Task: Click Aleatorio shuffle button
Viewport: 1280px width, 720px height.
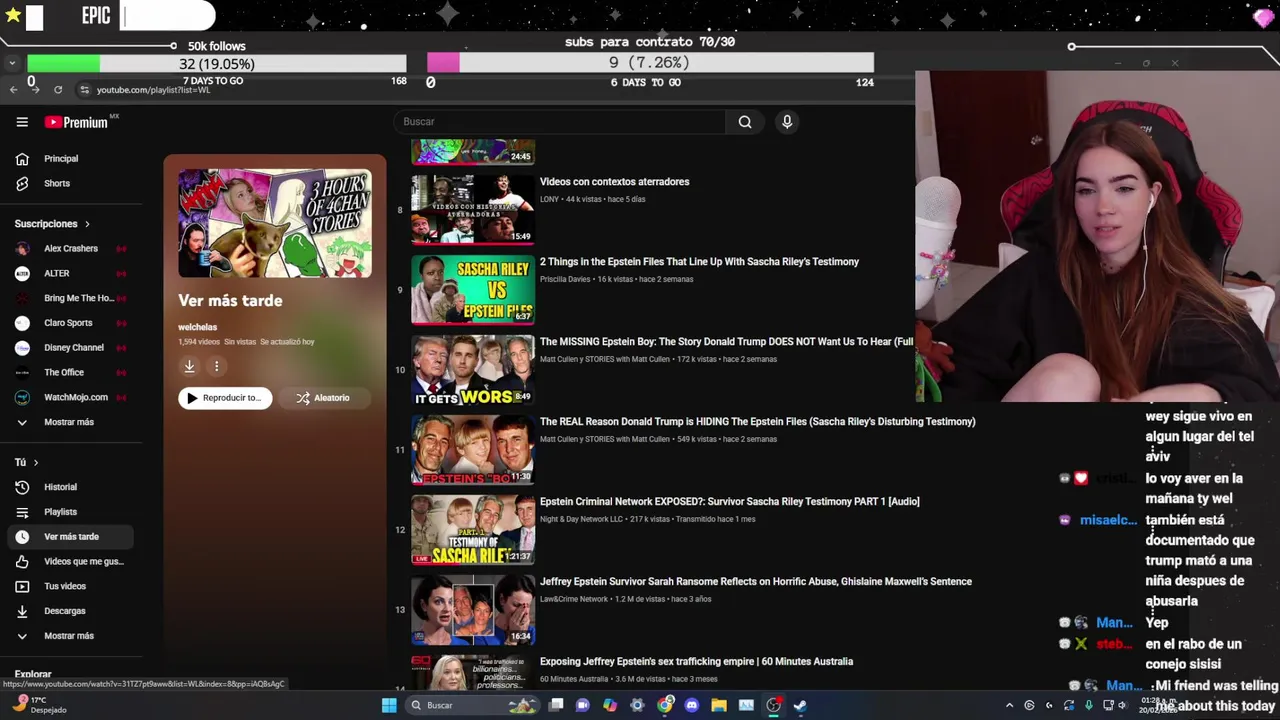Action: tap(323, 398)
